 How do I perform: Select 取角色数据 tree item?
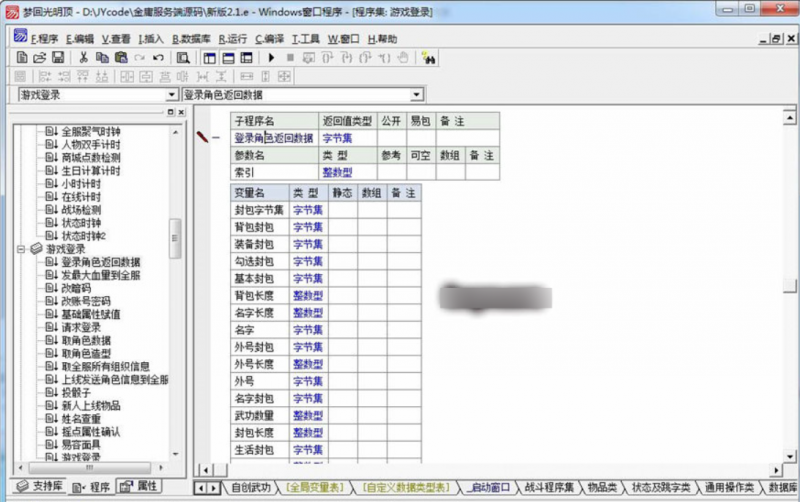pyautogui.click(x=86, y=340)
